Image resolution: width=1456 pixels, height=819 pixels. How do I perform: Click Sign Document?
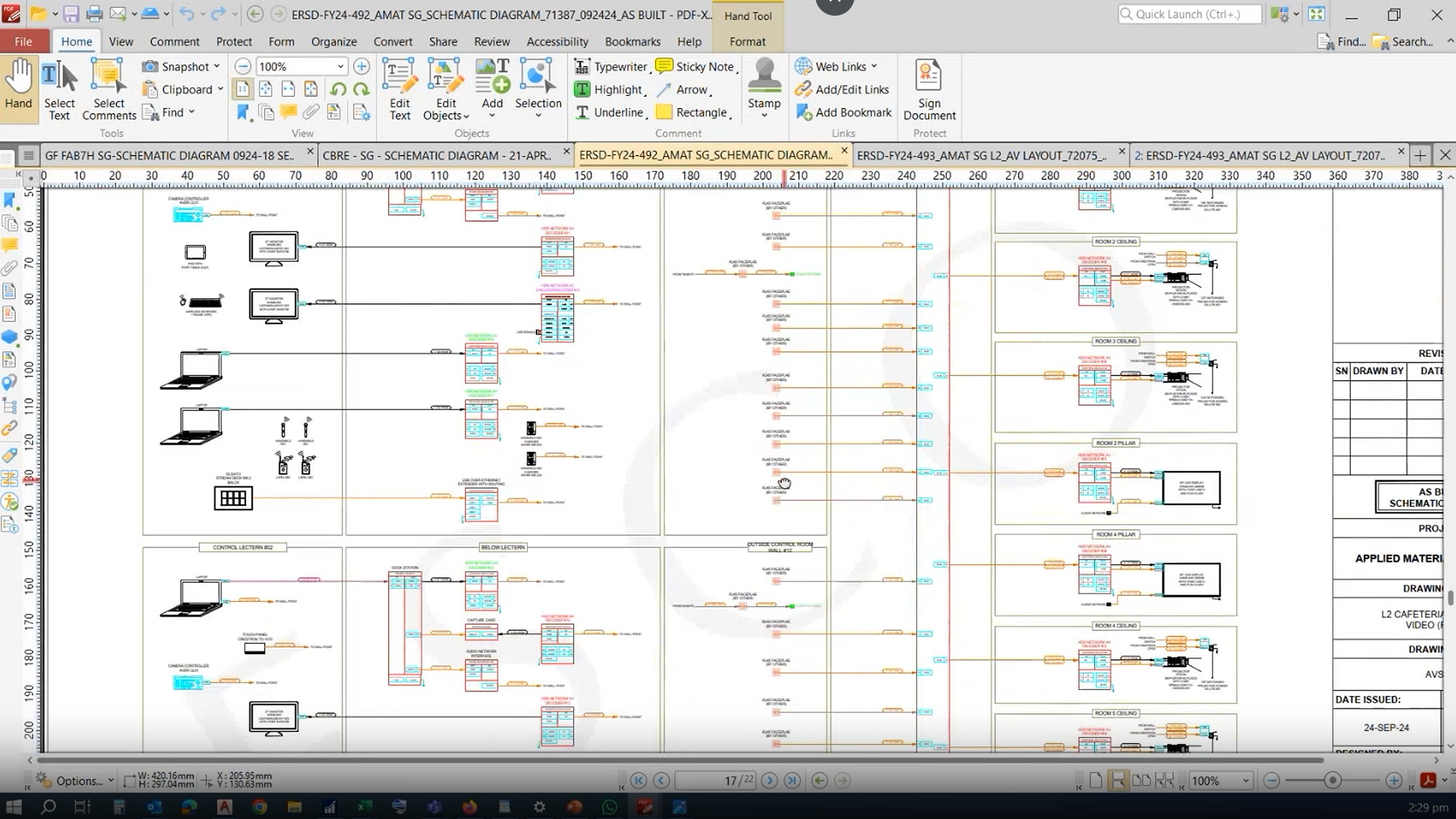[x=929, y=90]
